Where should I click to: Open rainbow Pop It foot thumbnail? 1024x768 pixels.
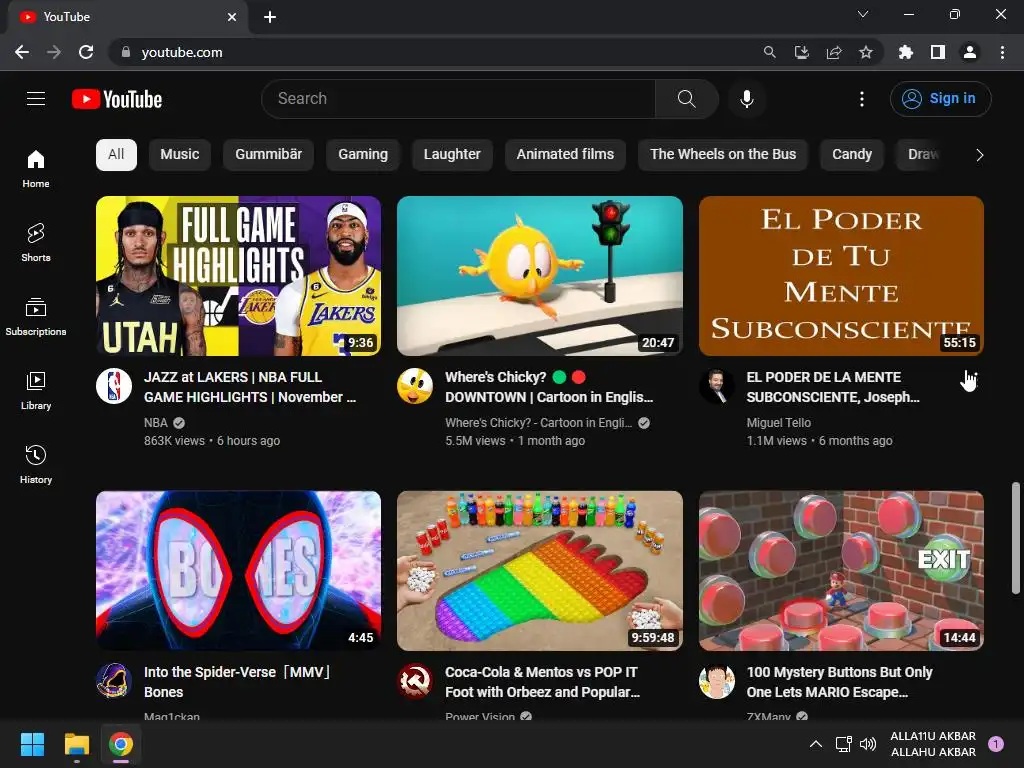540,571
